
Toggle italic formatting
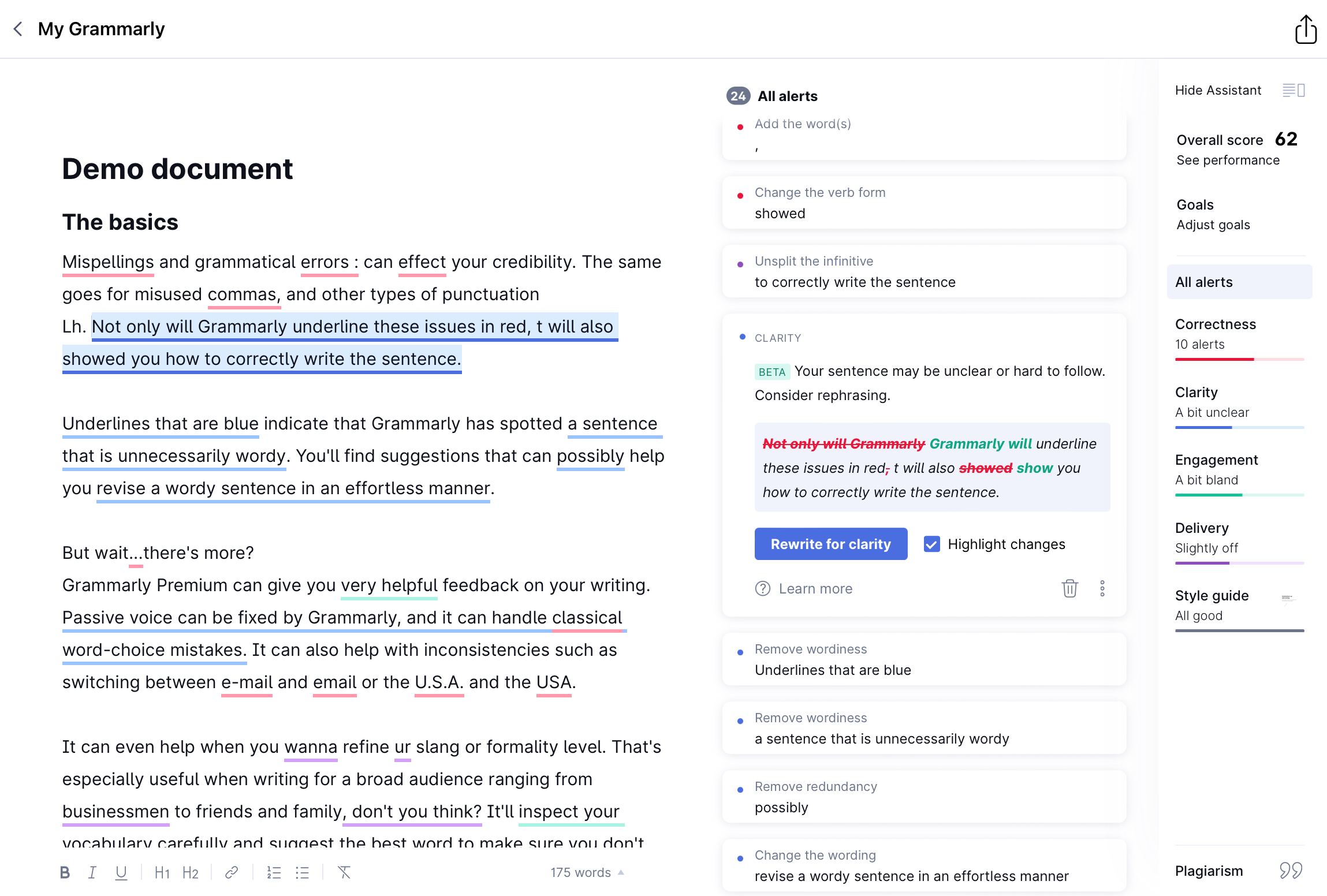[x=92, y=872]
